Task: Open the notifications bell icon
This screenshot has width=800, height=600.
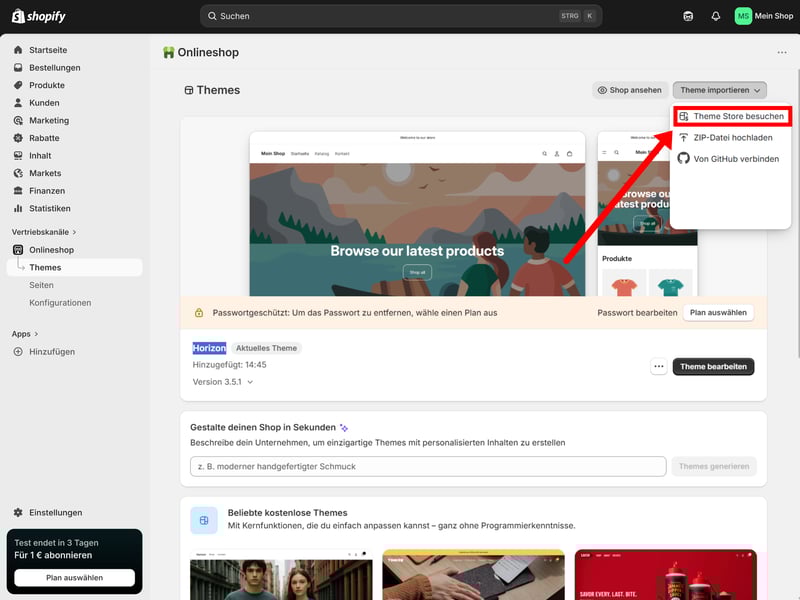Action: tap(716, 16)
